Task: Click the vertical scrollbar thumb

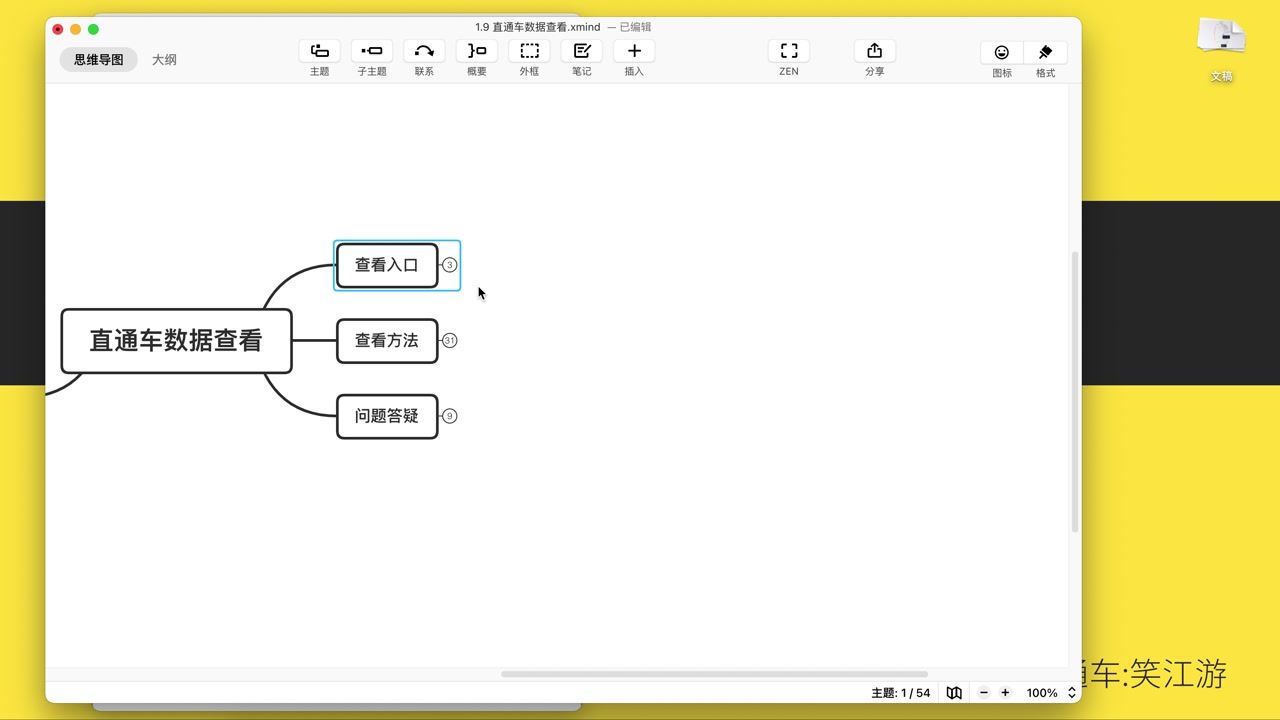Action: 1075,391
